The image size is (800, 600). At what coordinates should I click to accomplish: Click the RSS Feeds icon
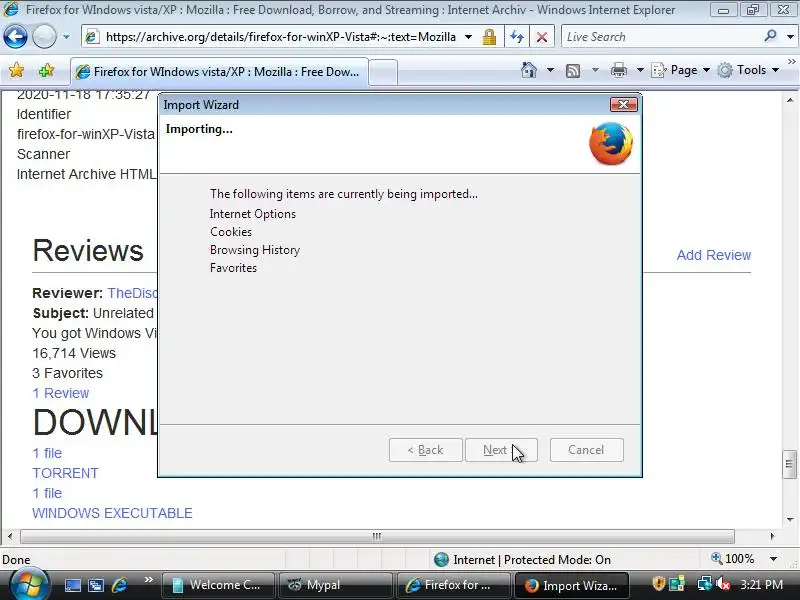573,70
